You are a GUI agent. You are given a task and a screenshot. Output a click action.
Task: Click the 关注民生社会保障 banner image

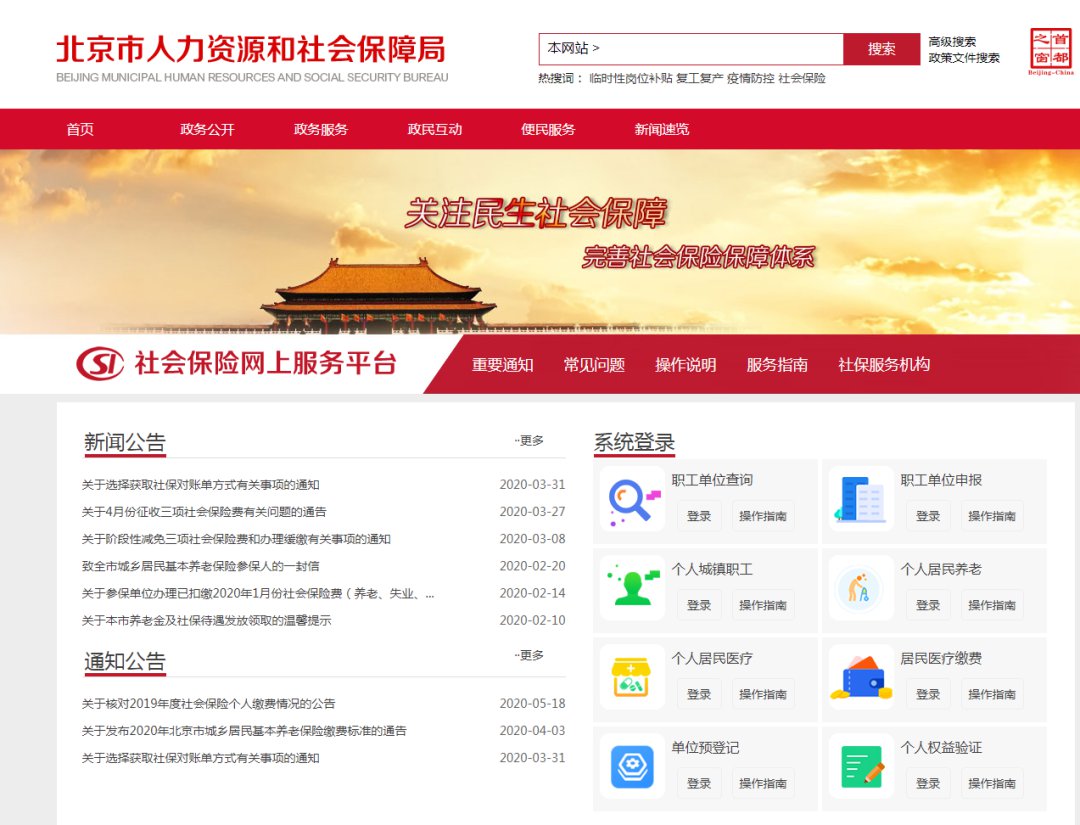[x=540, y=242]
